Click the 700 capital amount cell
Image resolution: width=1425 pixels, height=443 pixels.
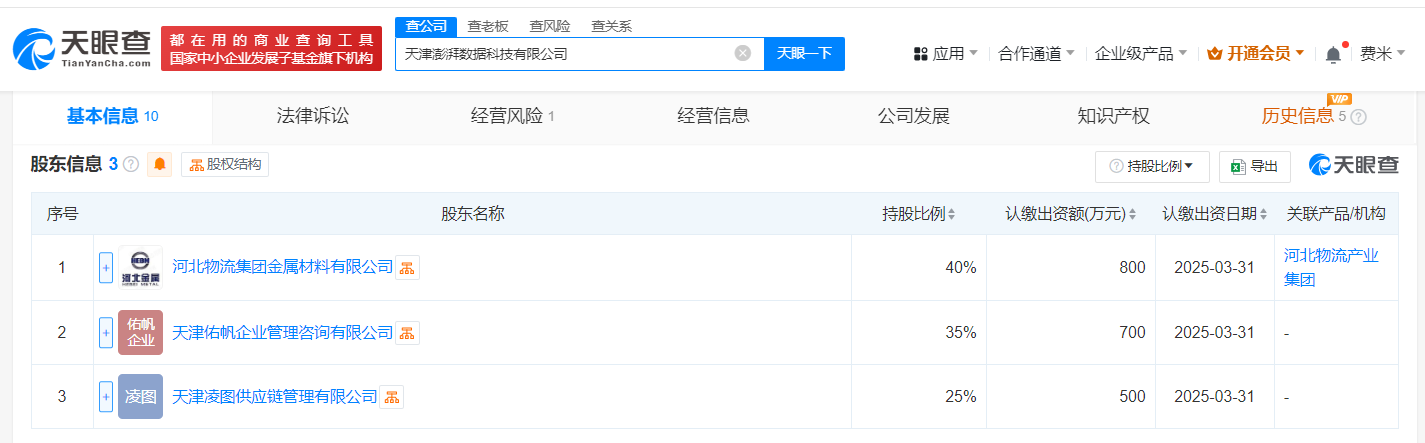(x=1132, y=332)
